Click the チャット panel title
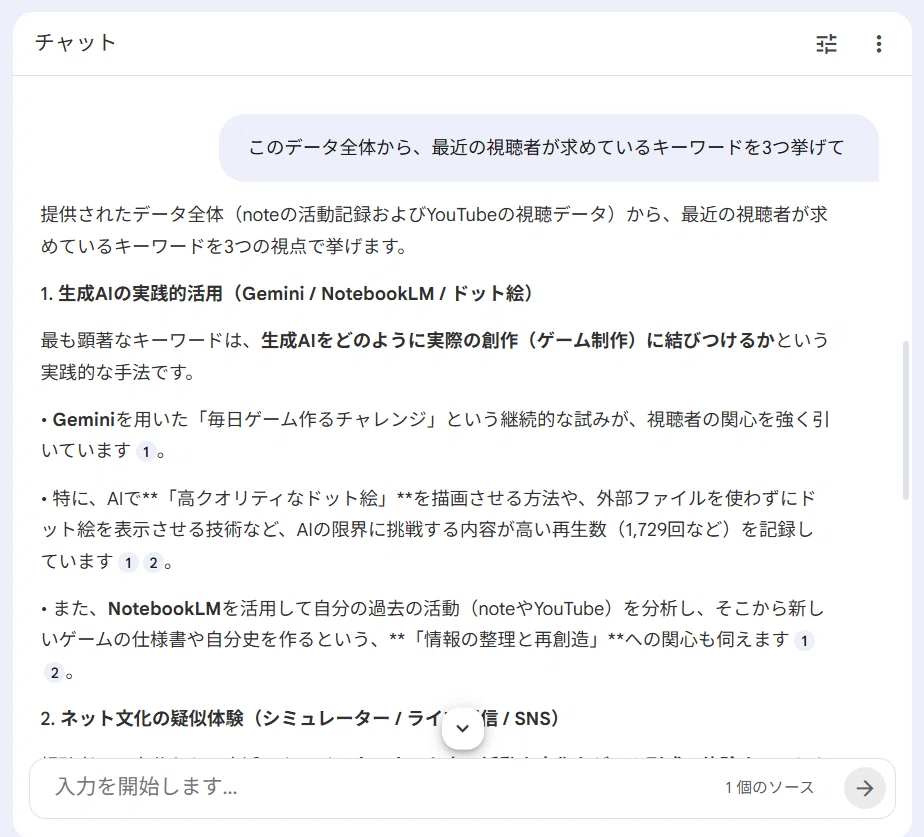The image size is (924, 837). coord(75,42)
